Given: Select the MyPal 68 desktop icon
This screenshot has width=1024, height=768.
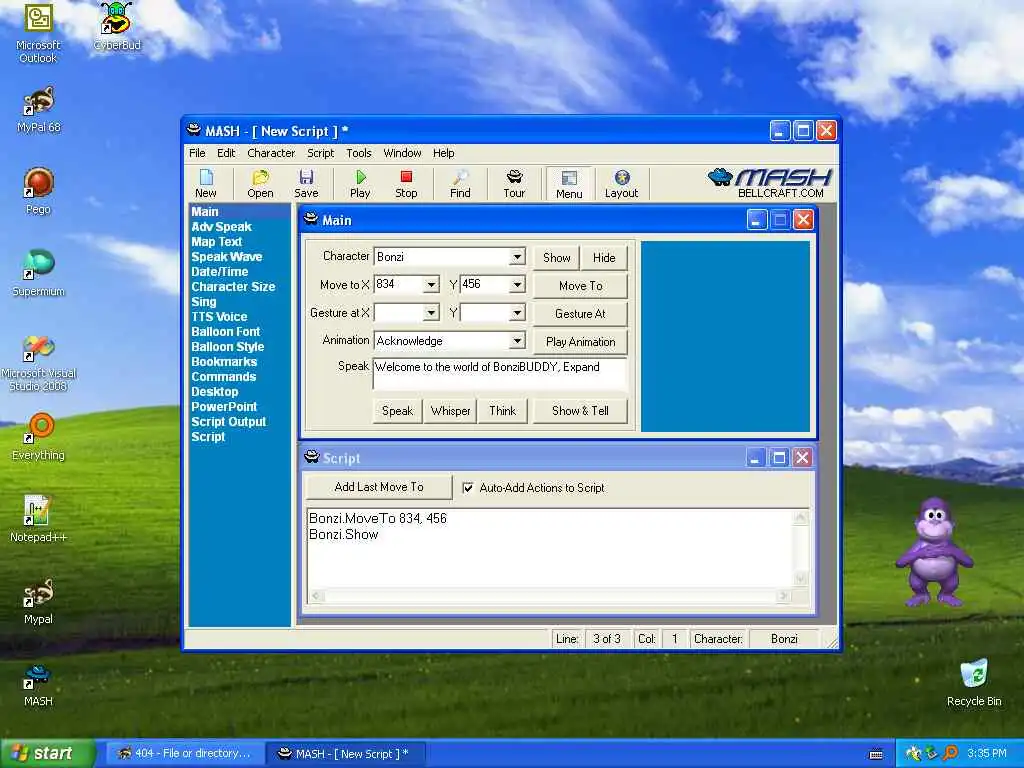Looking at the screenshot, I should (x=39, y=110).
